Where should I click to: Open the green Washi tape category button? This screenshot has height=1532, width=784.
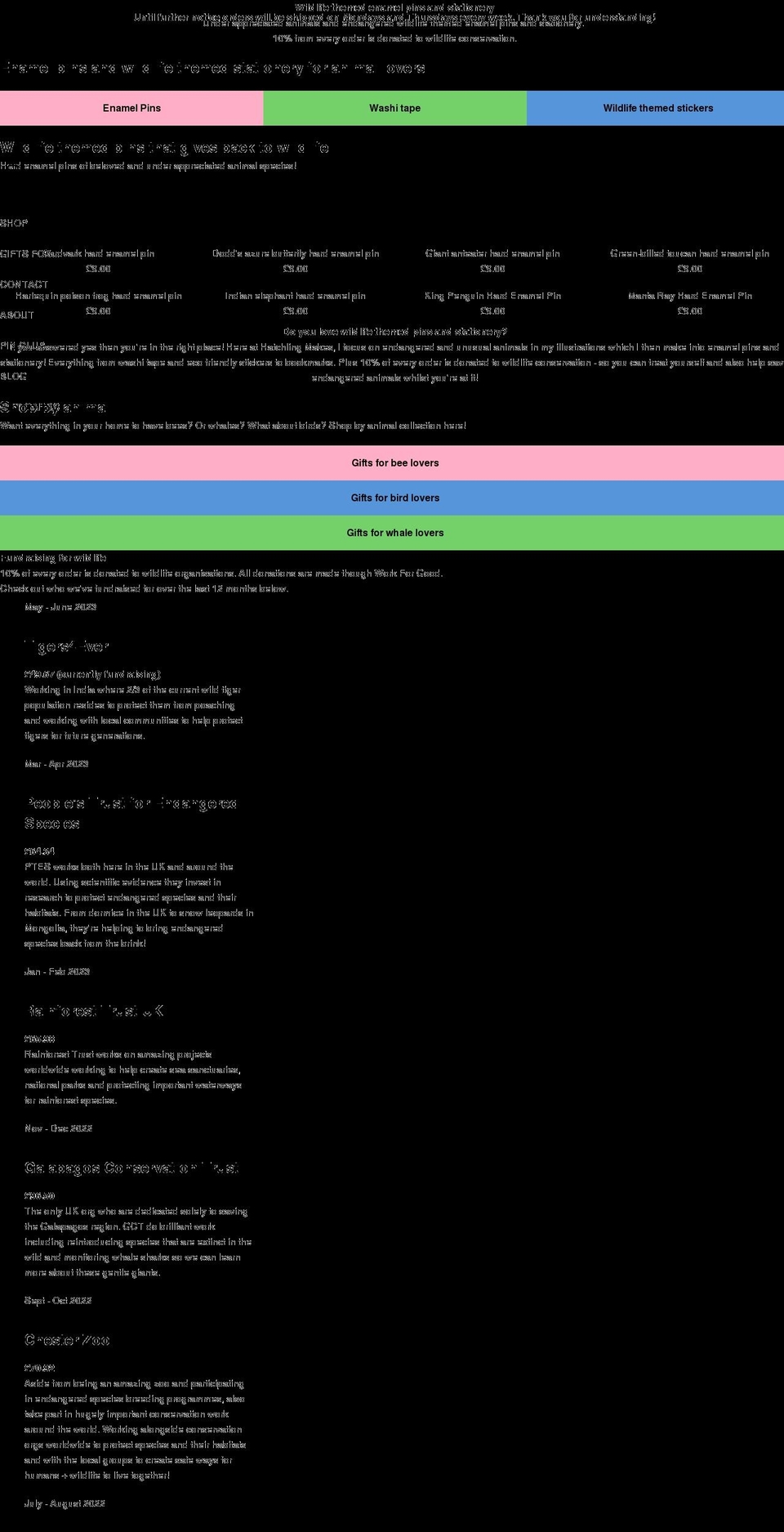394,108
